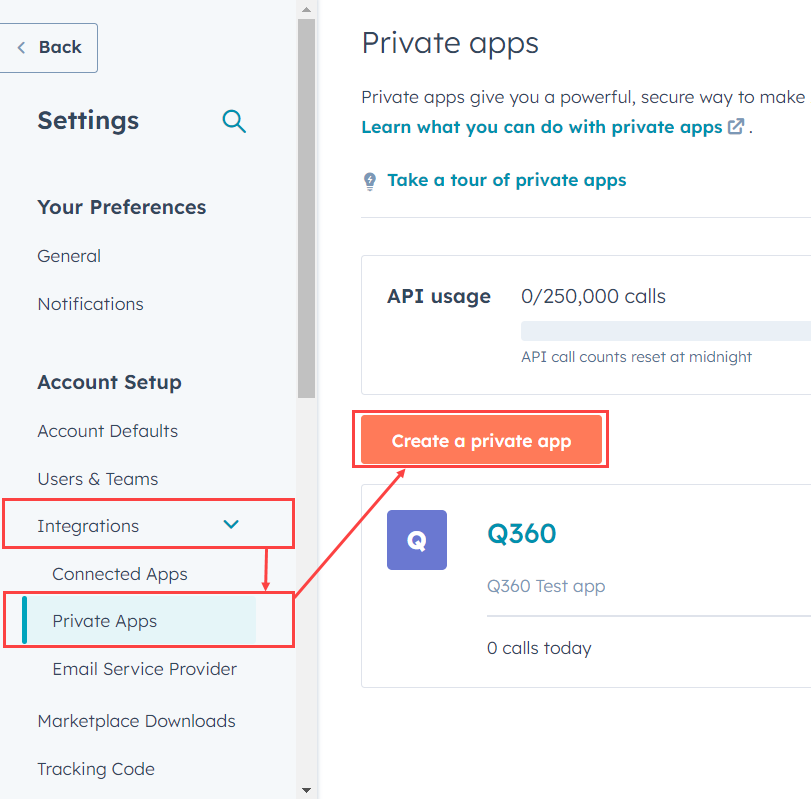Open Email Service Provider settings
This screenshot has width=811, height=799.
click(x=144, y=669)
